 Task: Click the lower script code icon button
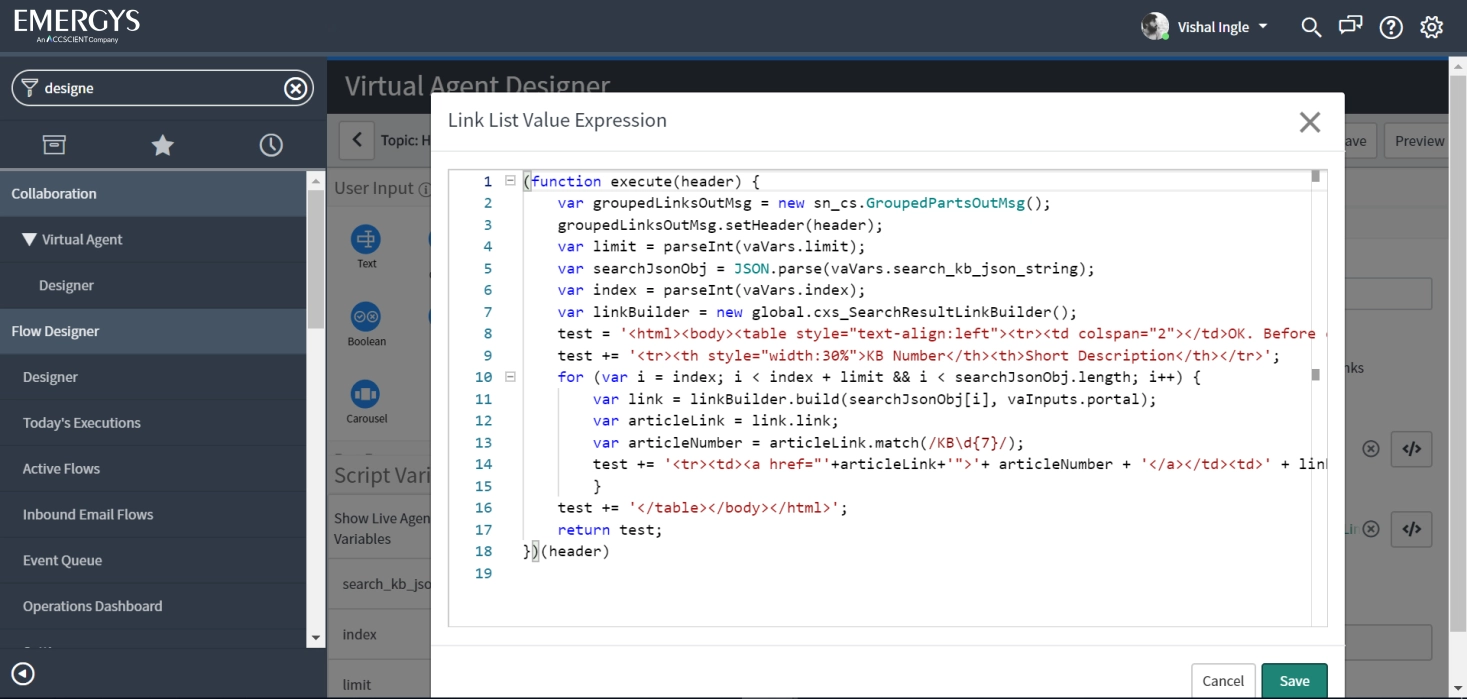tap(1411, 529)
